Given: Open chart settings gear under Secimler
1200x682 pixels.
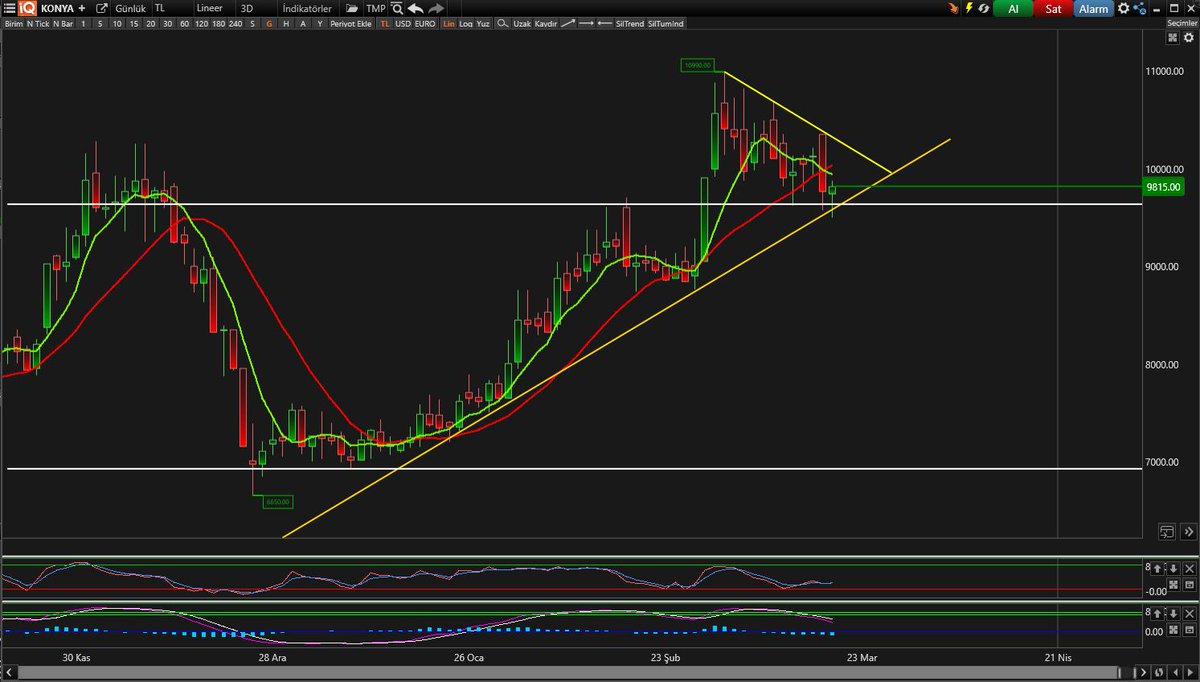Looking at the screenshot, I should (1189, 38).
